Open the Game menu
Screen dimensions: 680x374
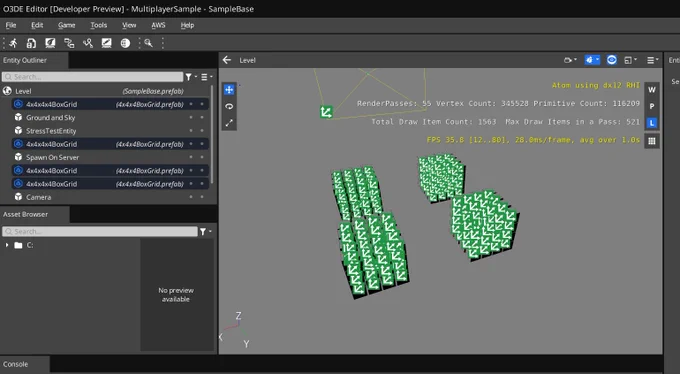coord(66,25)
